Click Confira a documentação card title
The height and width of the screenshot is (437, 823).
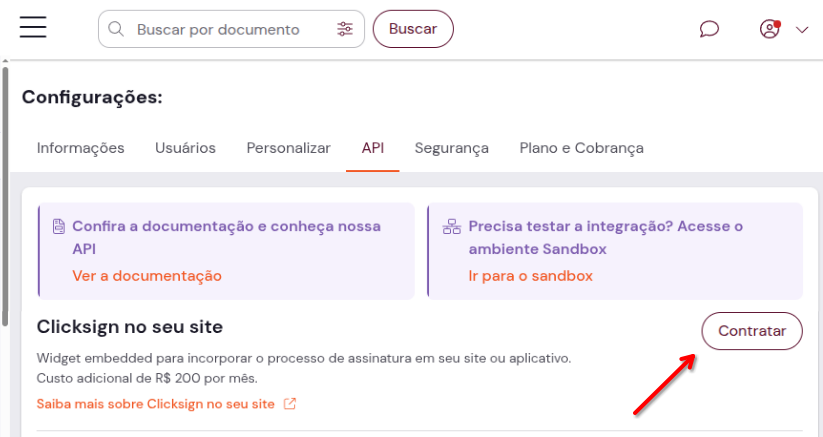point(227,237)
